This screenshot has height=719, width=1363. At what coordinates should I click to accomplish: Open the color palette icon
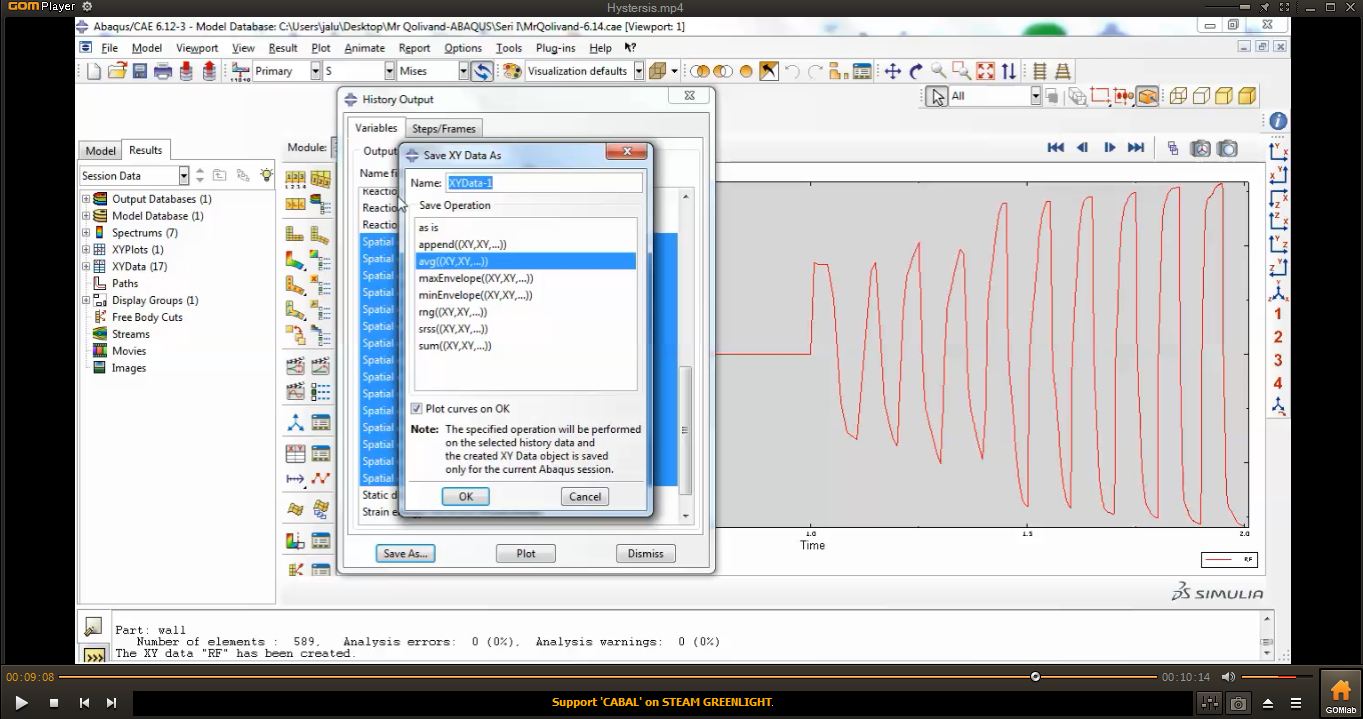point(512,71)
